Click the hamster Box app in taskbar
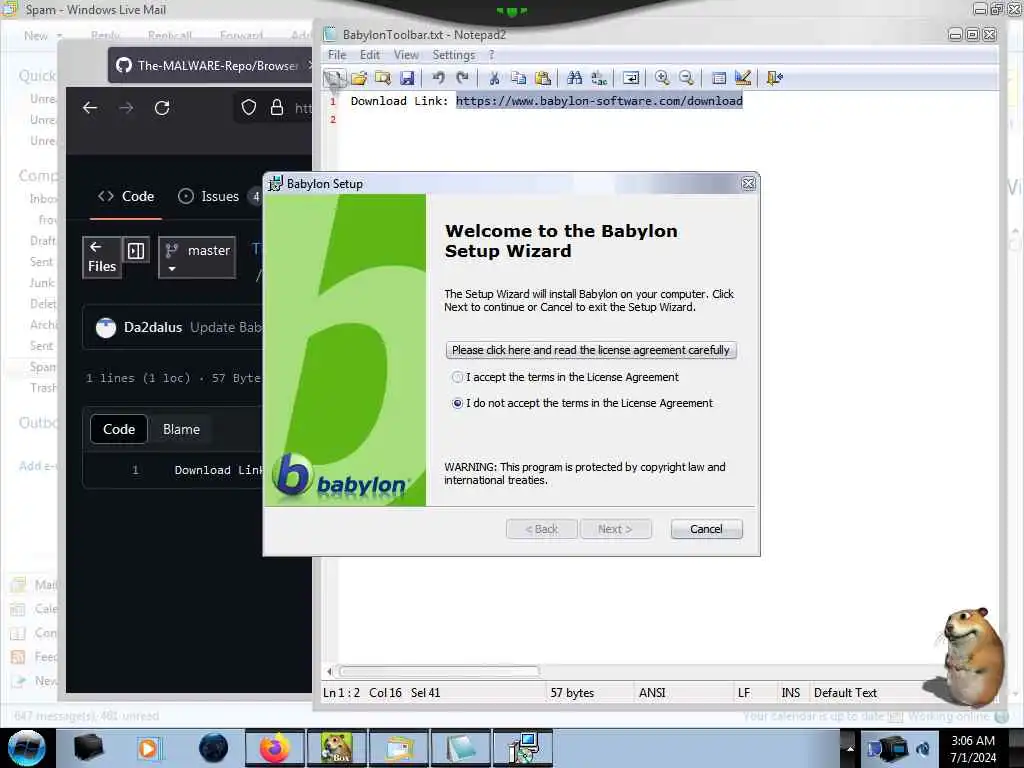The image size is (1024, 768). point(337,748)
